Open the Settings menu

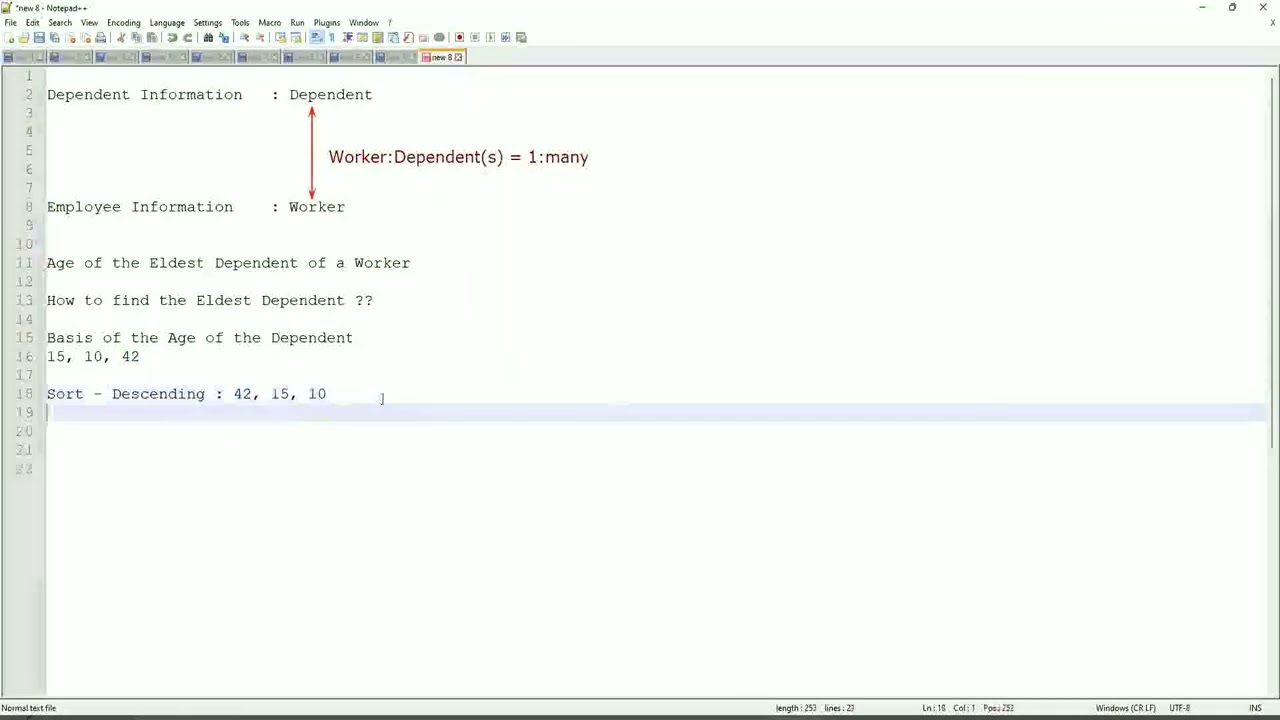[x=208, y=22]
